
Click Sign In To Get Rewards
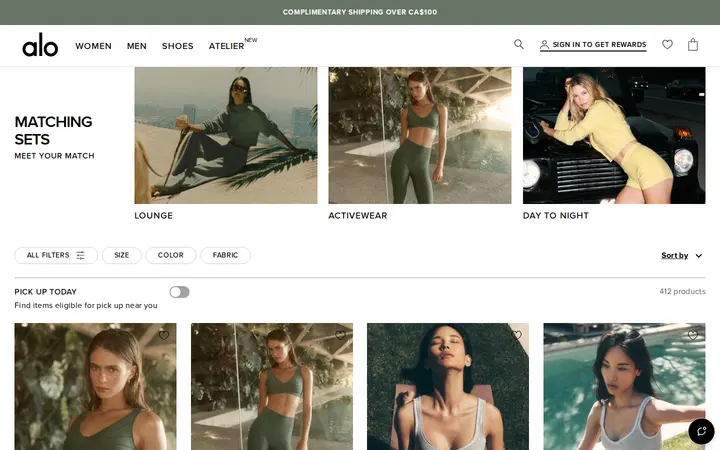click(593, 45)
